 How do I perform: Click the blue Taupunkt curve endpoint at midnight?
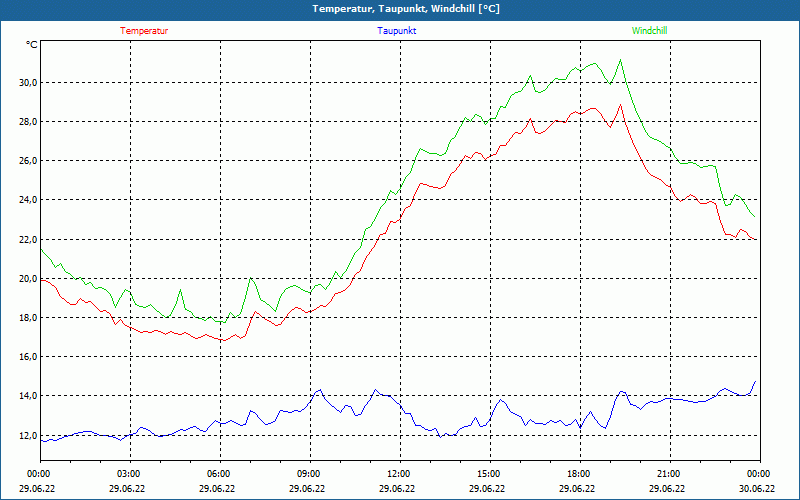755,382
